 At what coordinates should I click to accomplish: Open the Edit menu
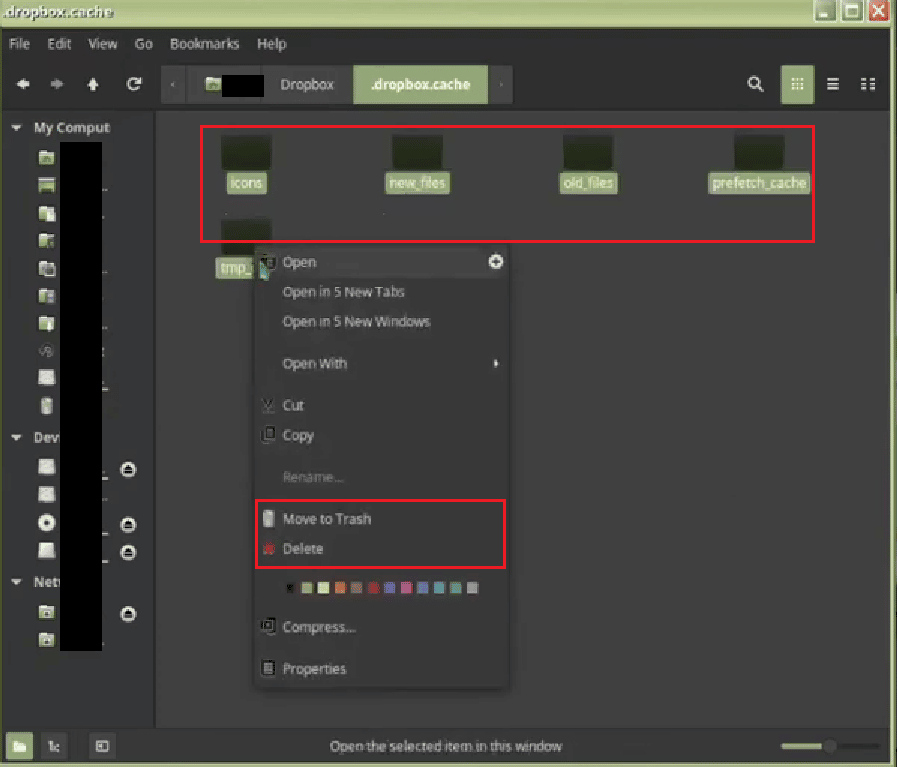[x=59, y=44]
